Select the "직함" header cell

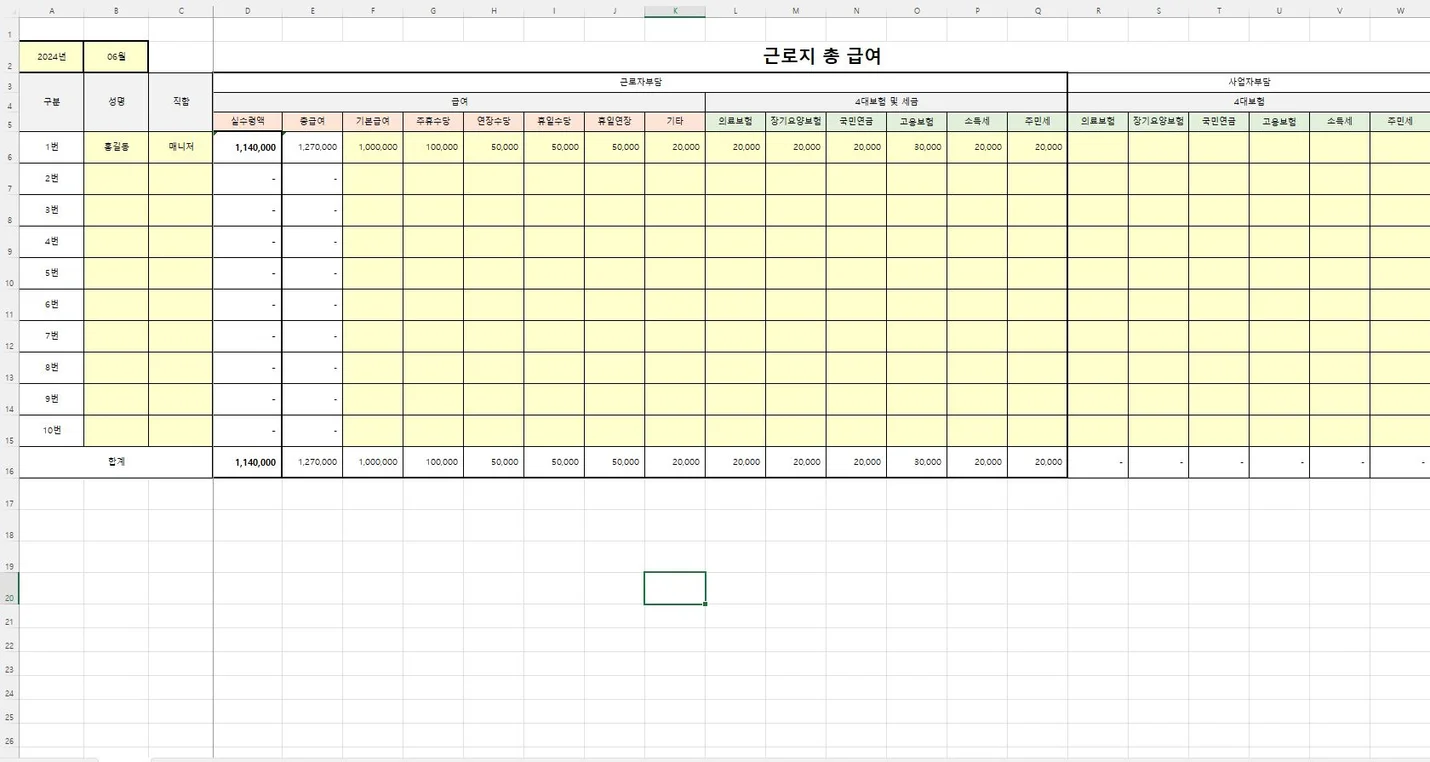click(x=181, y=101)
